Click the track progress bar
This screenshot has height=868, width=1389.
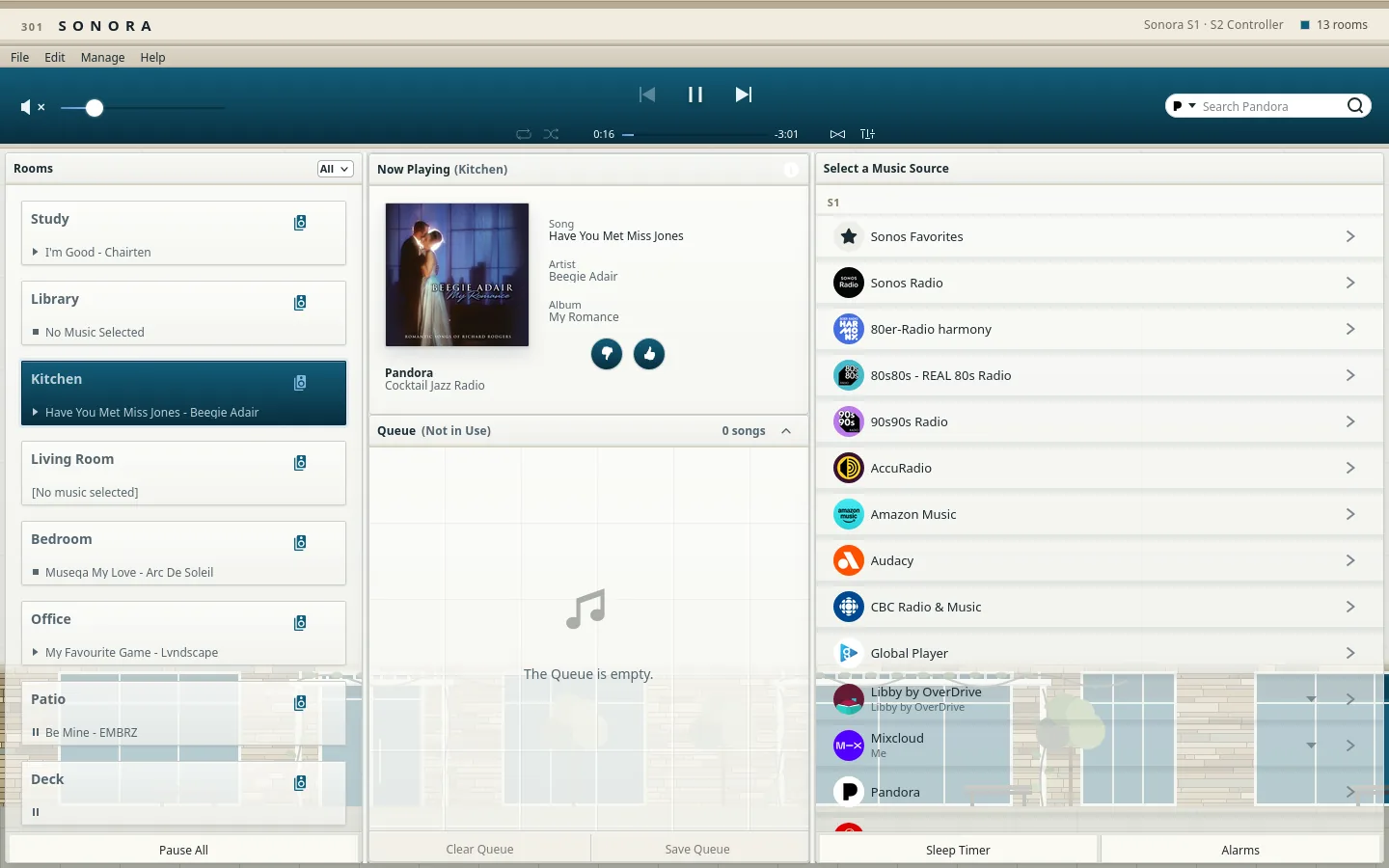point(694,134)
